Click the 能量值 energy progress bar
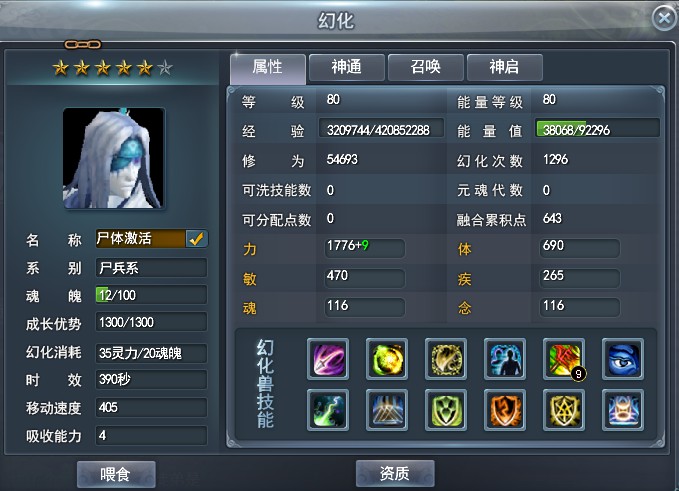Viewport: 679px width, 491px height. (x=597, y=129)
